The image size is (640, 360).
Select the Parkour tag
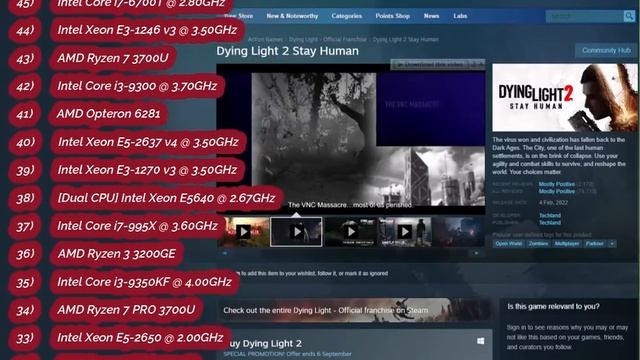tap(595, 244)
